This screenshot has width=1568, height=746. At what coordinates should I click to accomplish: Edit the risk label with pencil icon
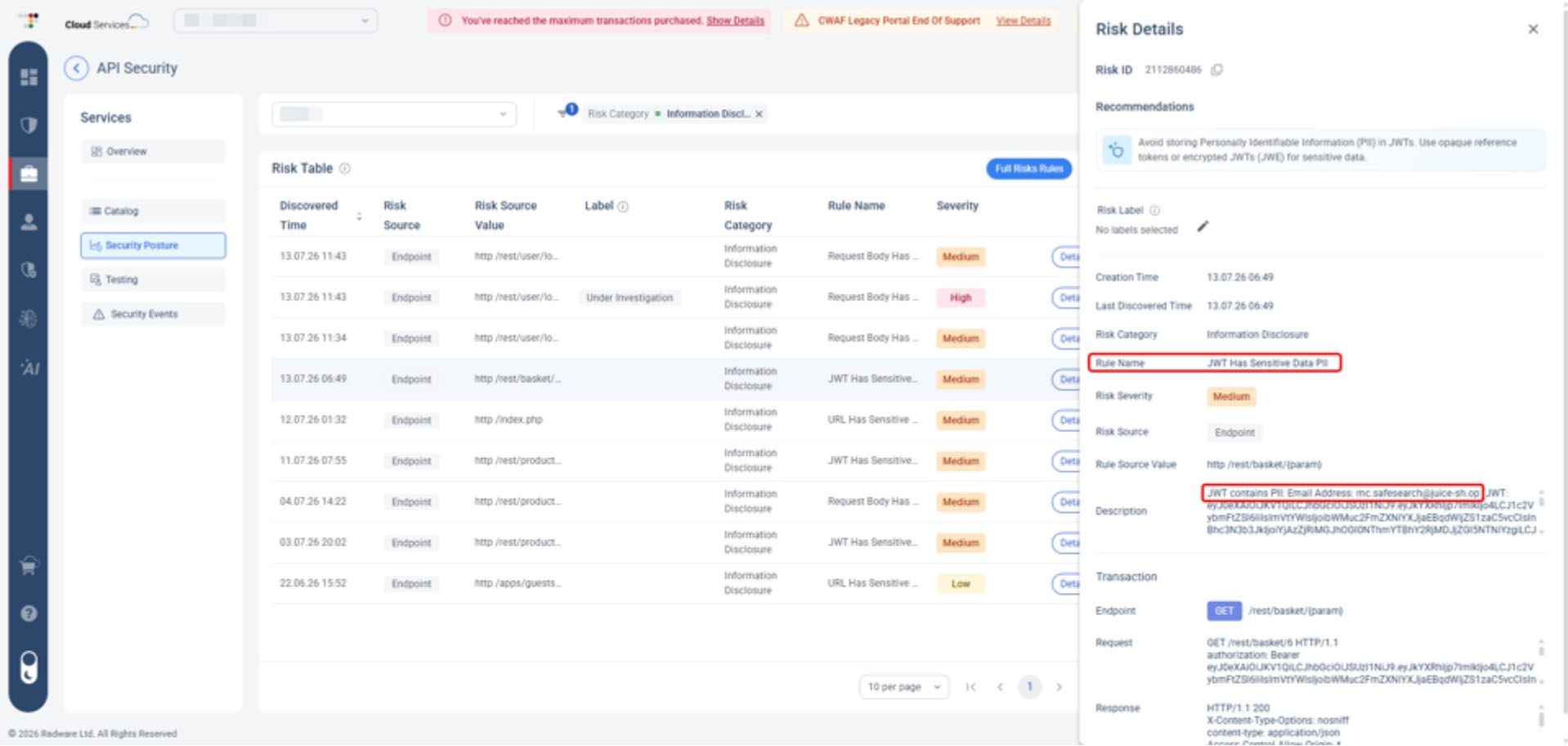pyautogui.click(x=1203, y=227)
